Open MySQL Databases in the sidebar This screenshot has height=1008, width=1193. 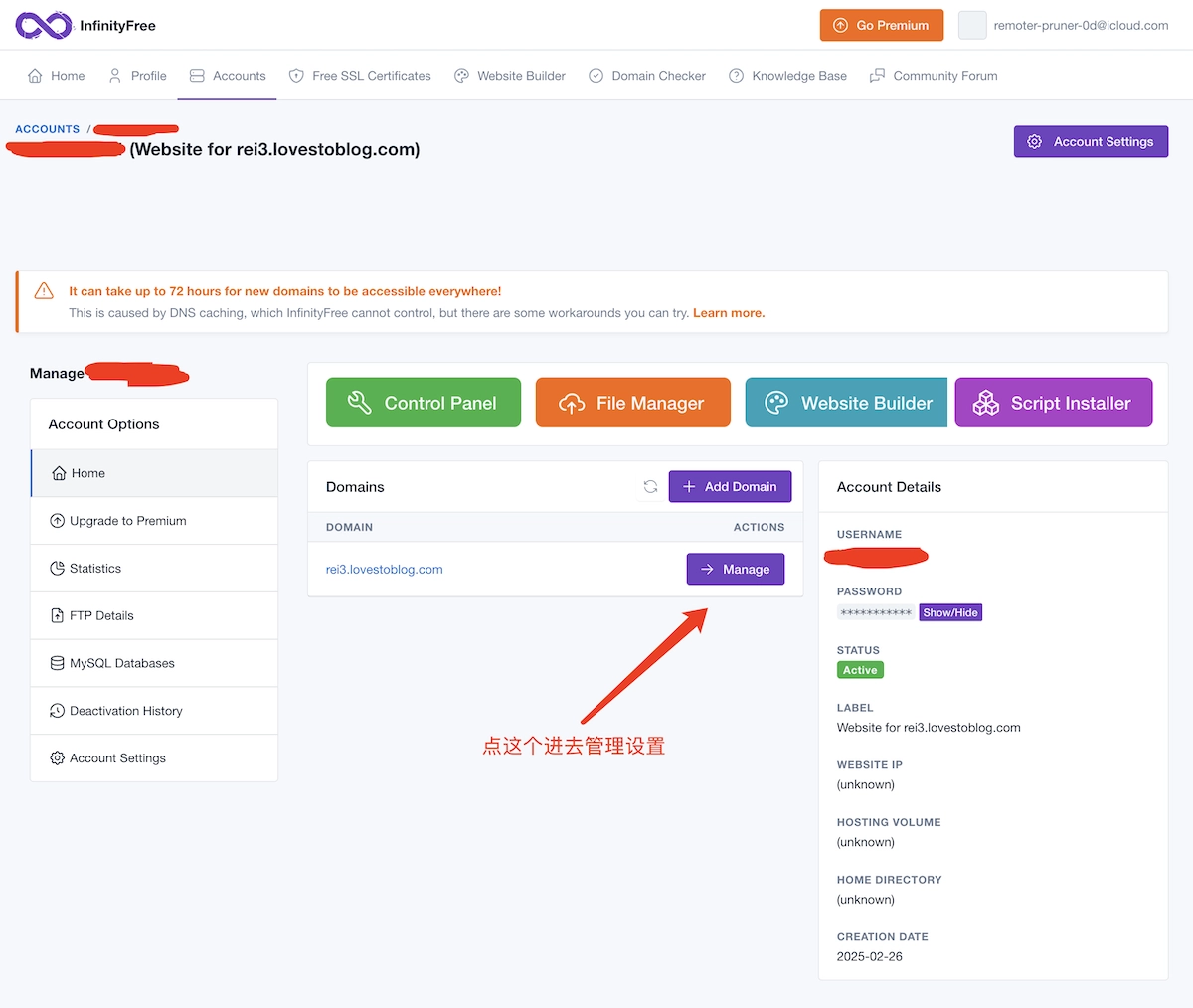tap(121, 663)
